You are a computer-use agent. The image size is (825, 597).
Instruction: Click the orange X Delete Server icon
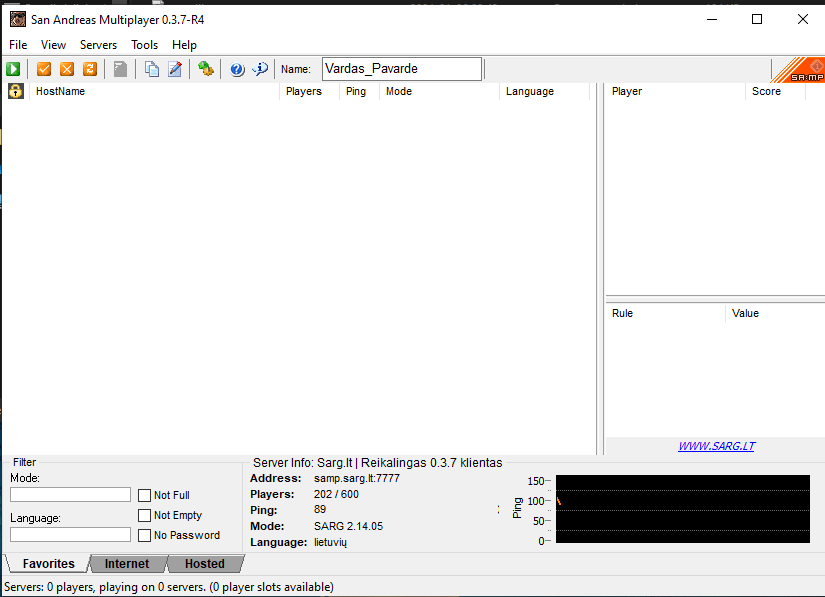[x=67, y=69]
